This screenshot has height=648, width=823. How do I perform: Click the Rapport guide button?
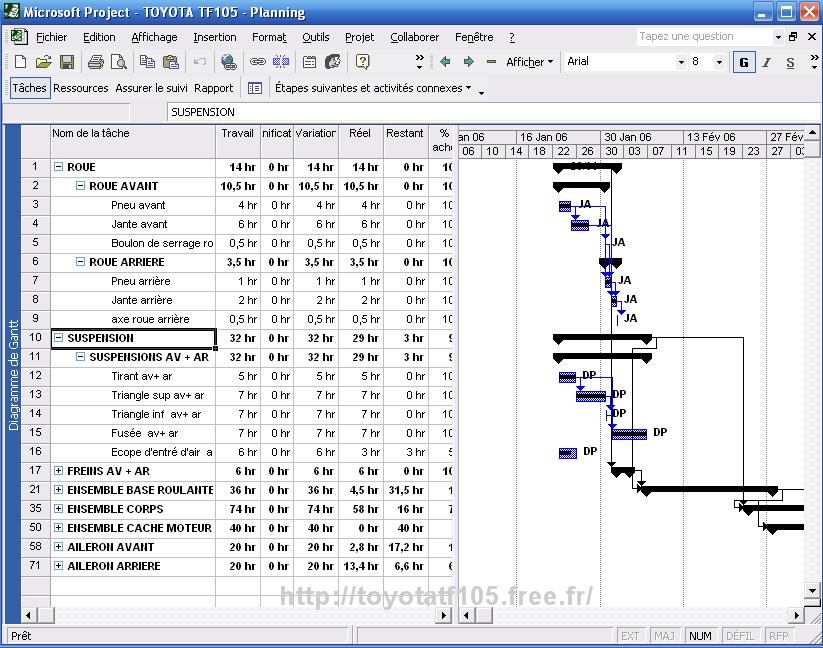tap(214, 88)
